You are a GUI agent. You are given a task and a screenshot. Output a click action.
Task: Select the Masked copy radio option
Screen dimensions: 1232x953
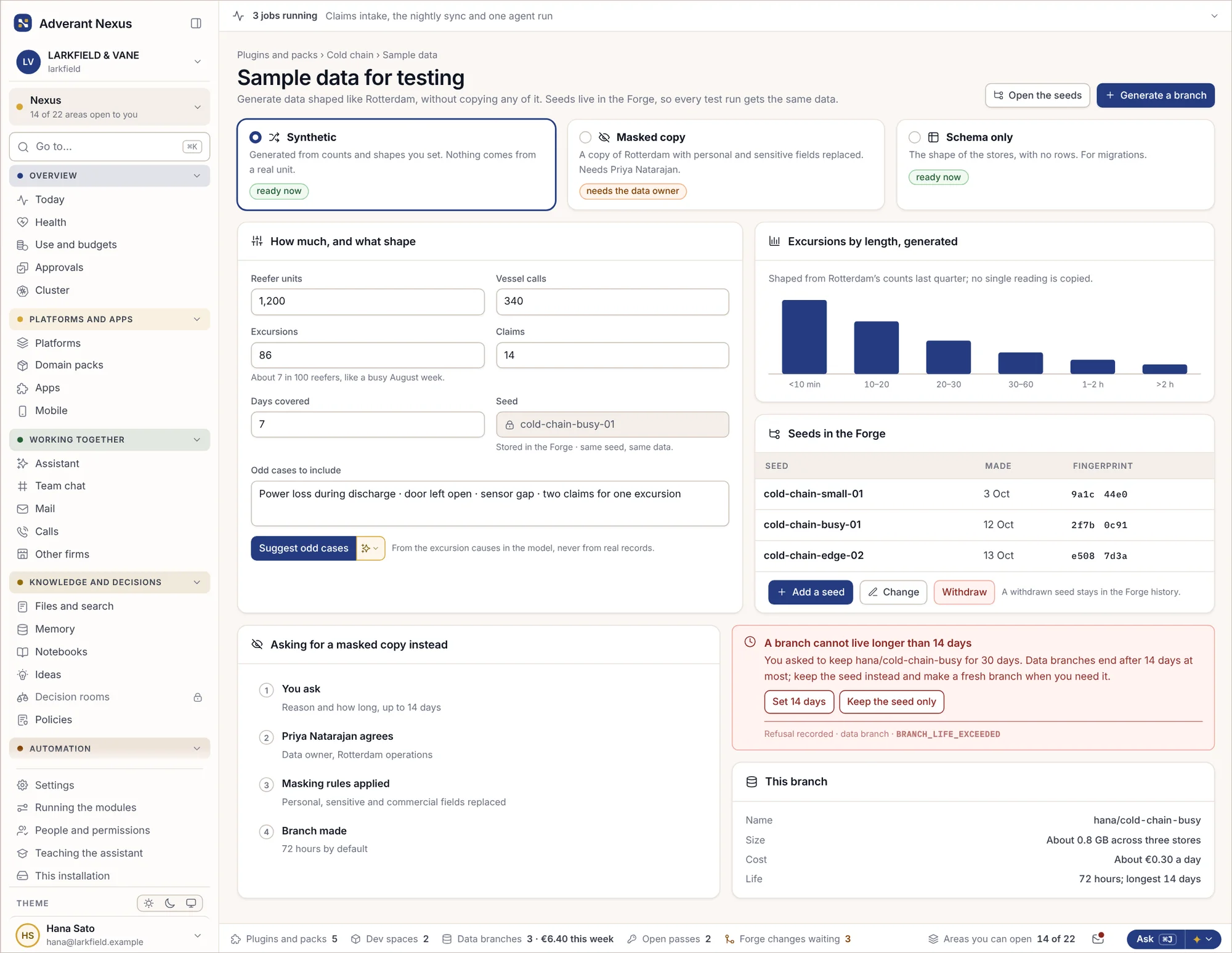[x=585, y=137]
